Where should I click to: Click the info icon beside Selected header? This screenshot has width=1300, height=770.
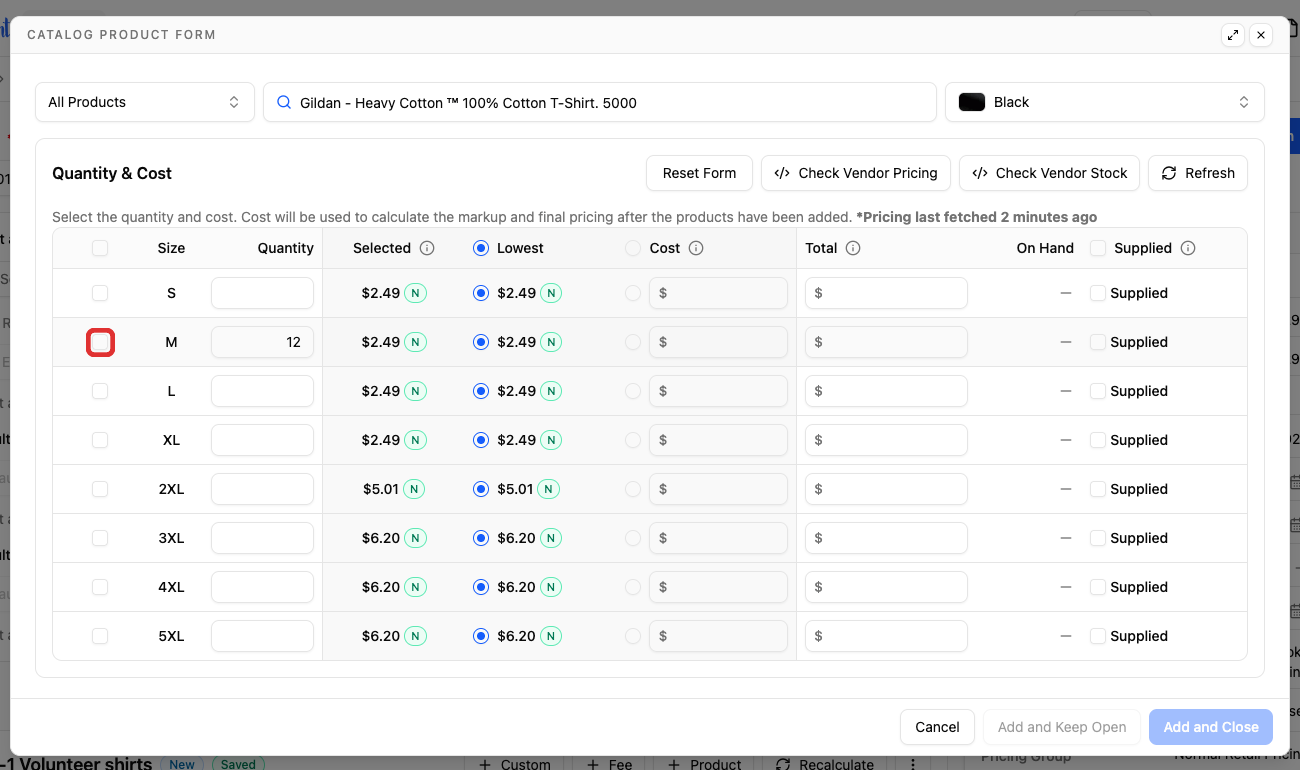(427, 248)
